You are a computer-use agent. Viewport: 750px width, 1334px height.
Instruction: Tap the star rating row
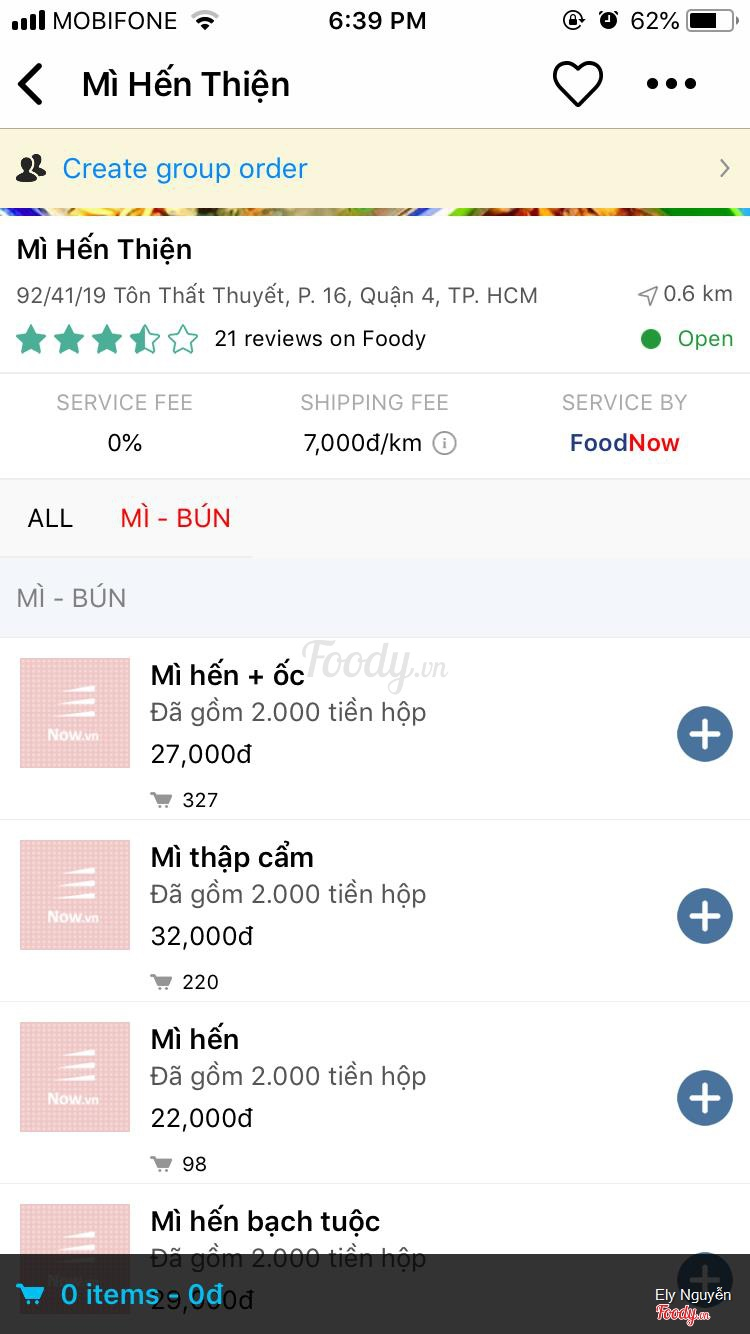tap(107, 340)
